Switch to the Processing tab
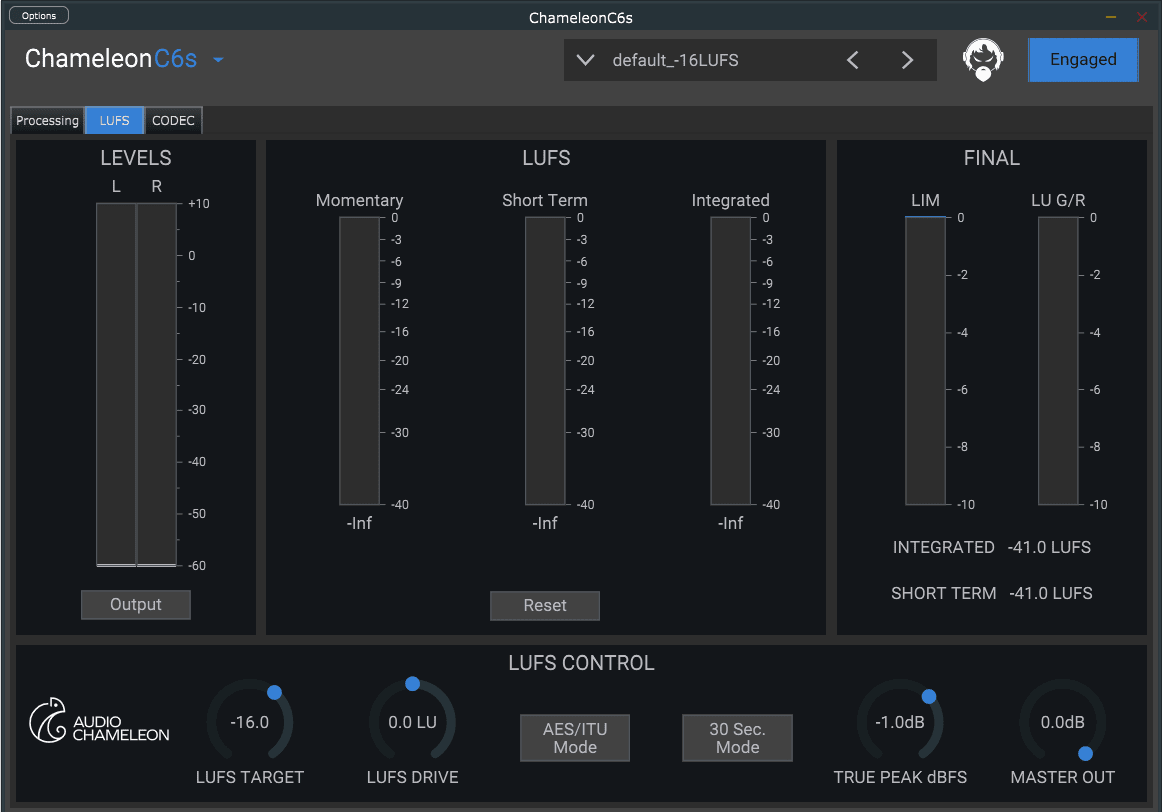The height and width of the screenshot is (812, 1162). [x=47, y=121]
